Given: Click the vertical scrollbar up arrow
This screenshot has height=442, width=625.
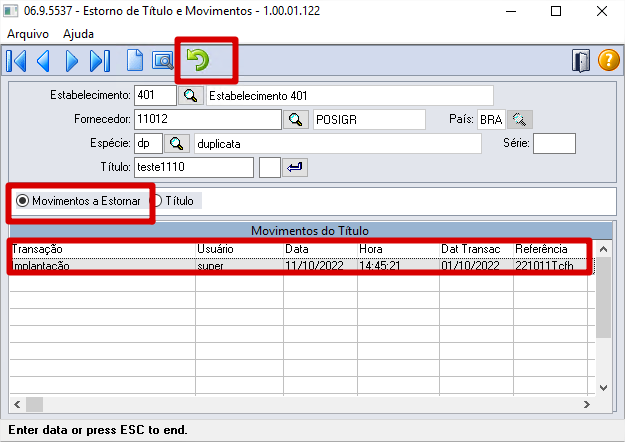Looking at the screenshot, I should click(x=603, y=249).
